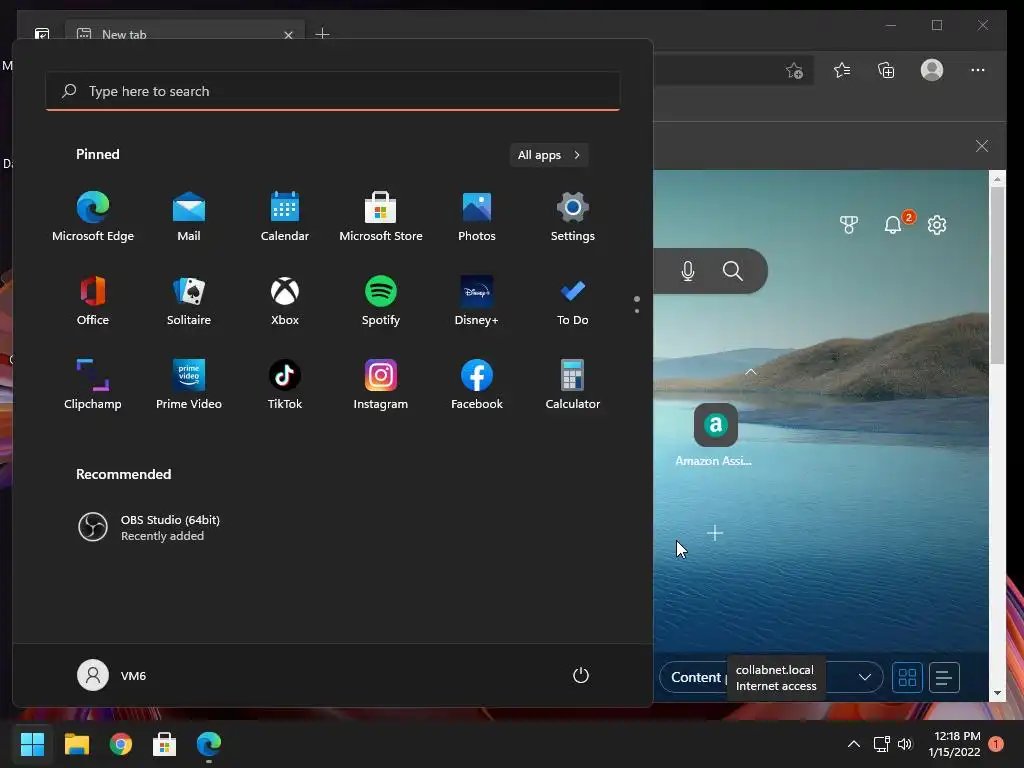Show hidden system tray icons

click(x=854, y=744)
